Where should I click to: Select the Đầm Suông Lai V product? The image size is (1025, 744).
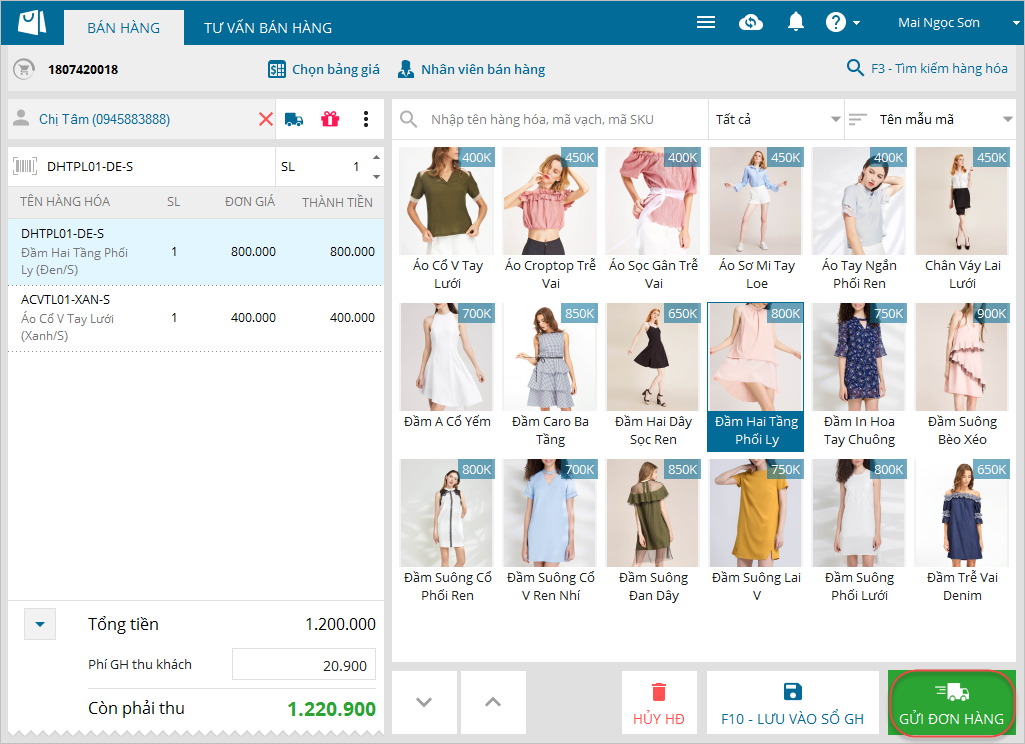tap(756, 532)
